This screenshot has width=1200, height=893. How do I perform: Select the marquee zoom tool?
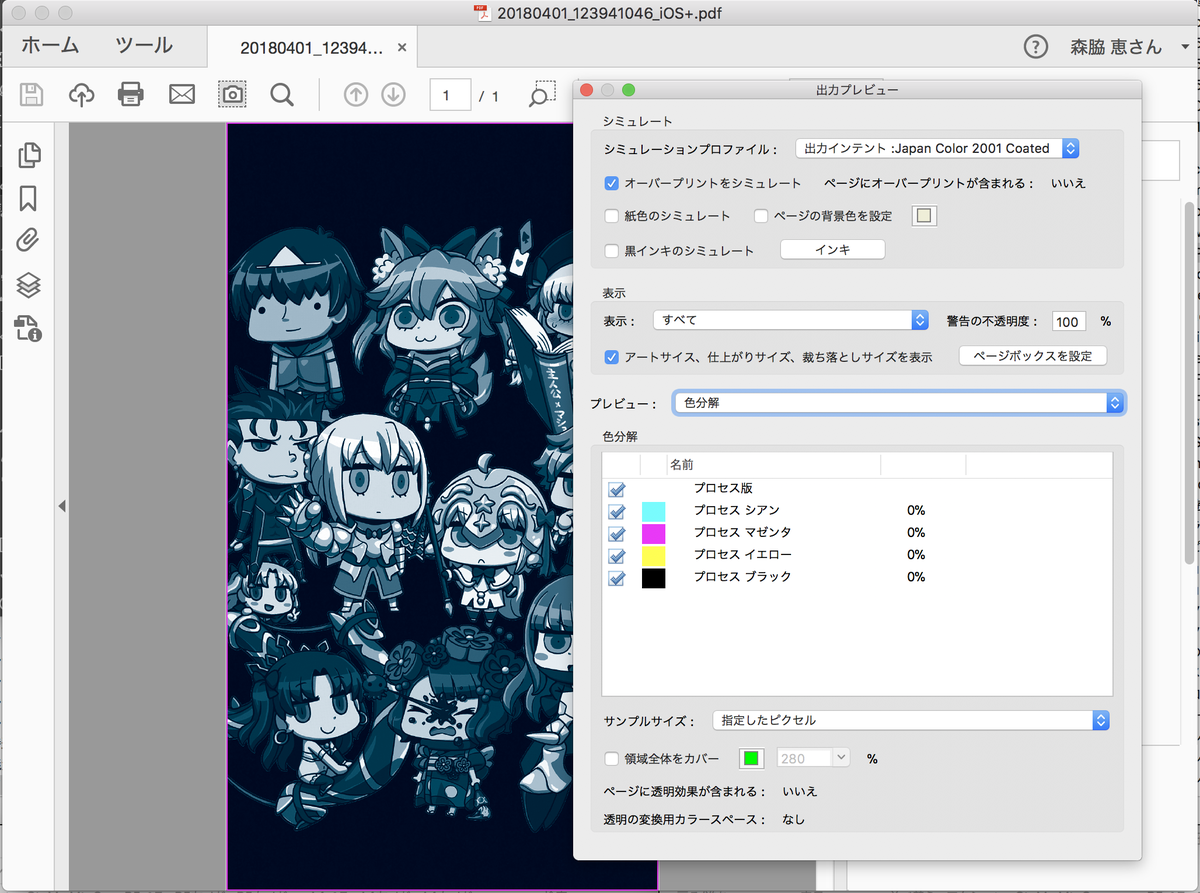point(542,95)
